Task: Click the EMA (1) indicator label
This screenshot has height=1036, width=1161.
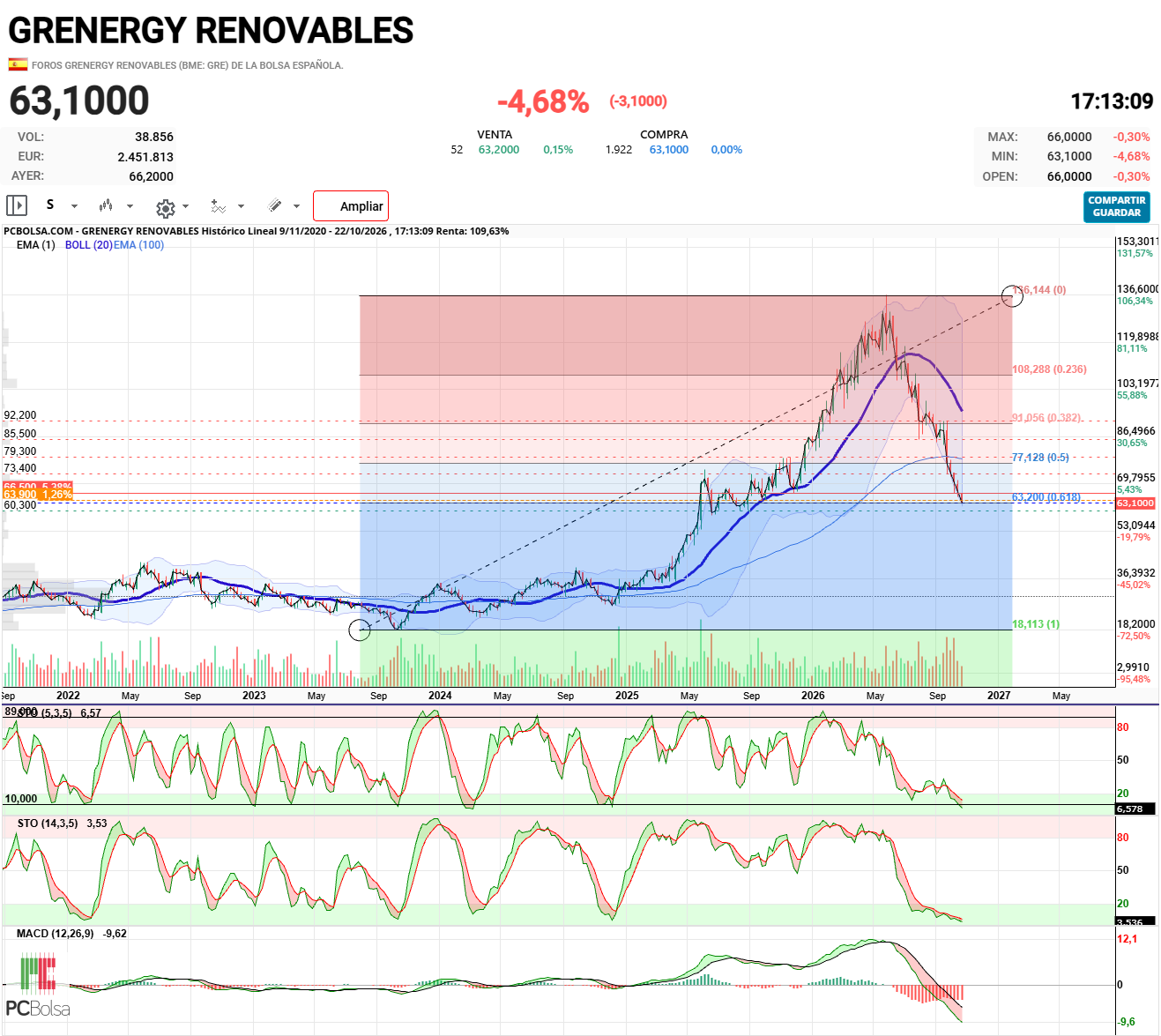Action: 35,245
